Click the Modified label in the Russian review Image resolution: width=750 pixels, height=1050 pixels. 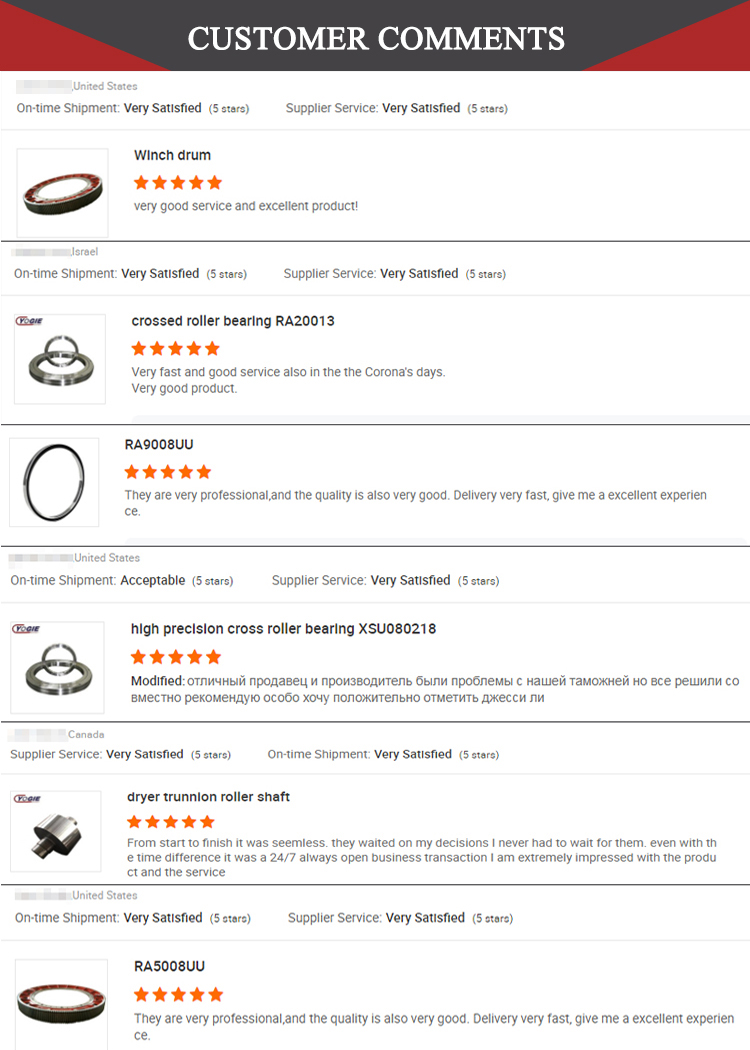[x=157, y=681]
